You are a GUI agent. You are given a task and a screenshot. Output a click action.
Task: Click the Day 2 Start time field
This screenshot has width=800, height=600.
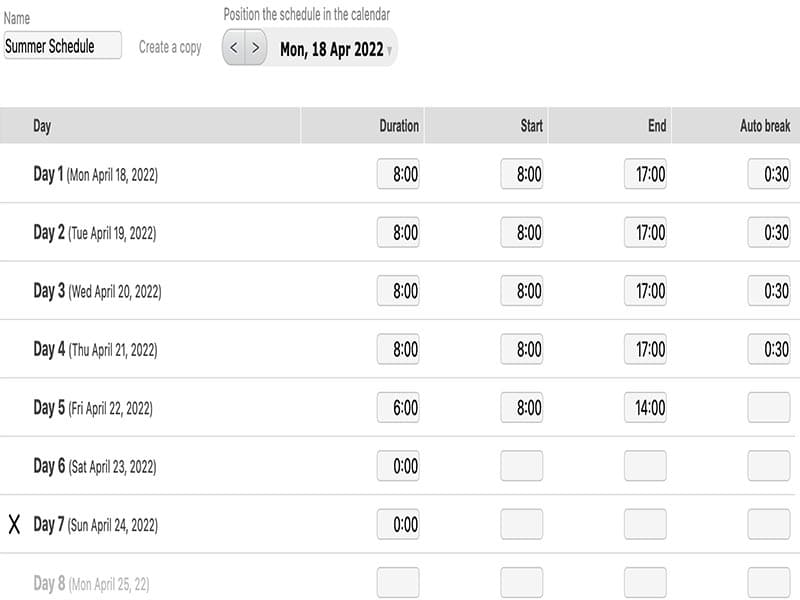(x=522, y=233)
